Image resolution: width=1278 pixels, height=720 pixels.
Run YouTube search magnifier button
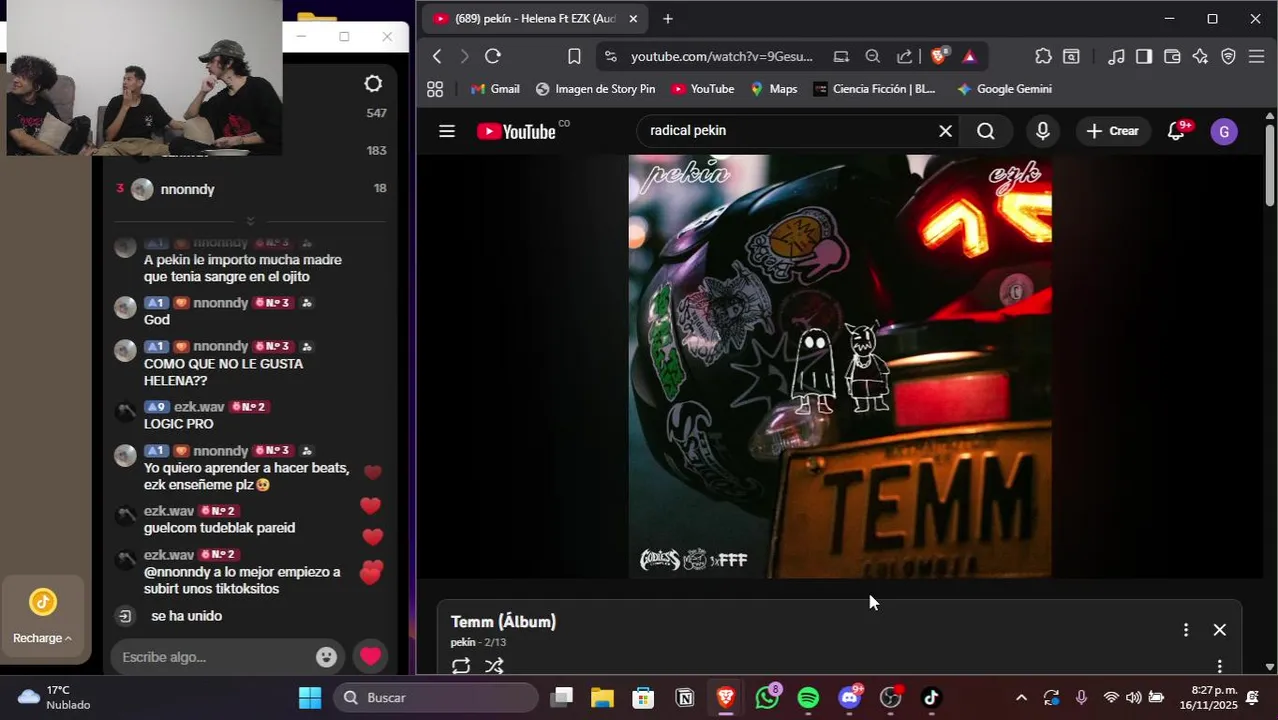[x=986, y=131]
